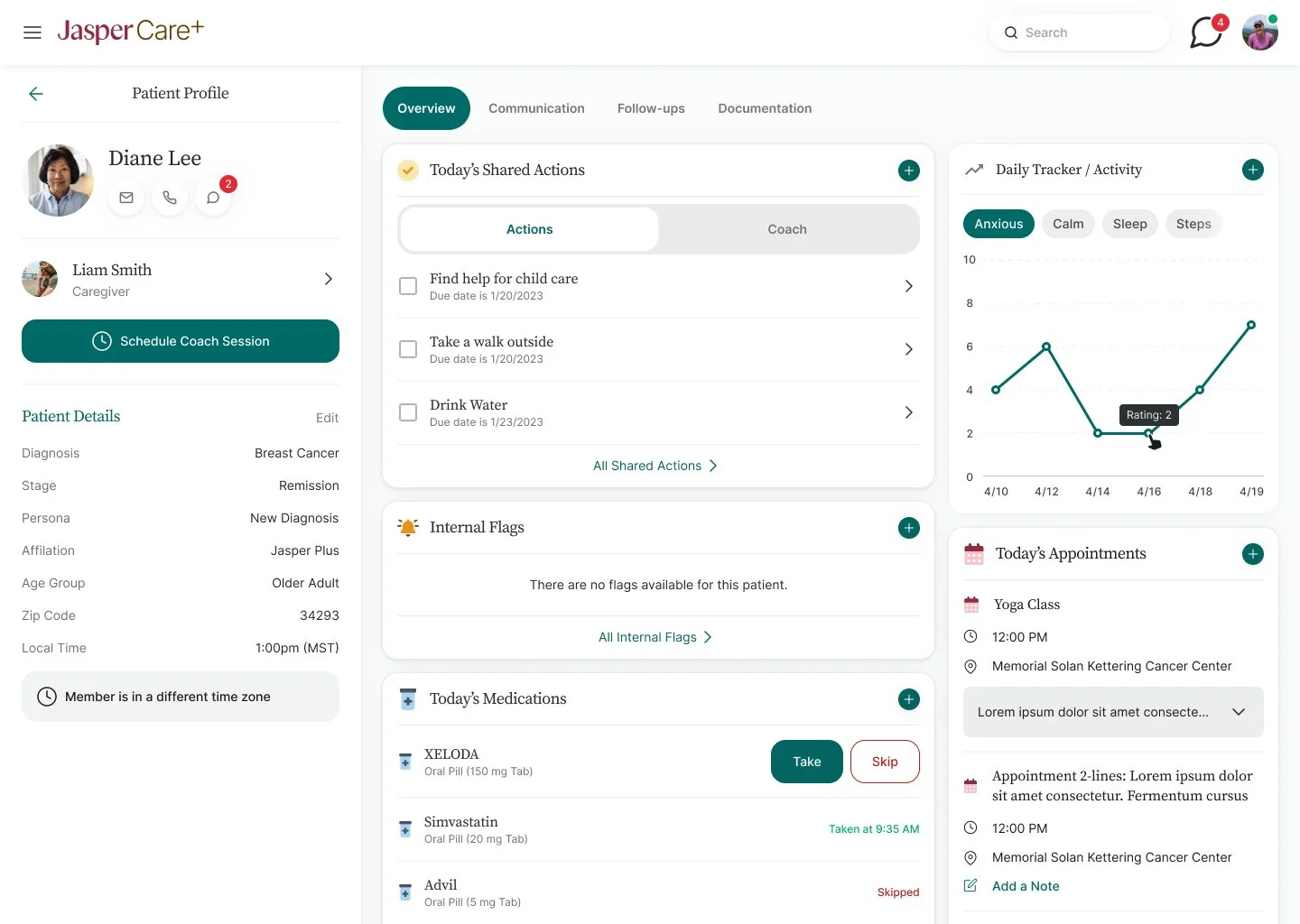
Task: Click the Search input field
Action: 1080,32
